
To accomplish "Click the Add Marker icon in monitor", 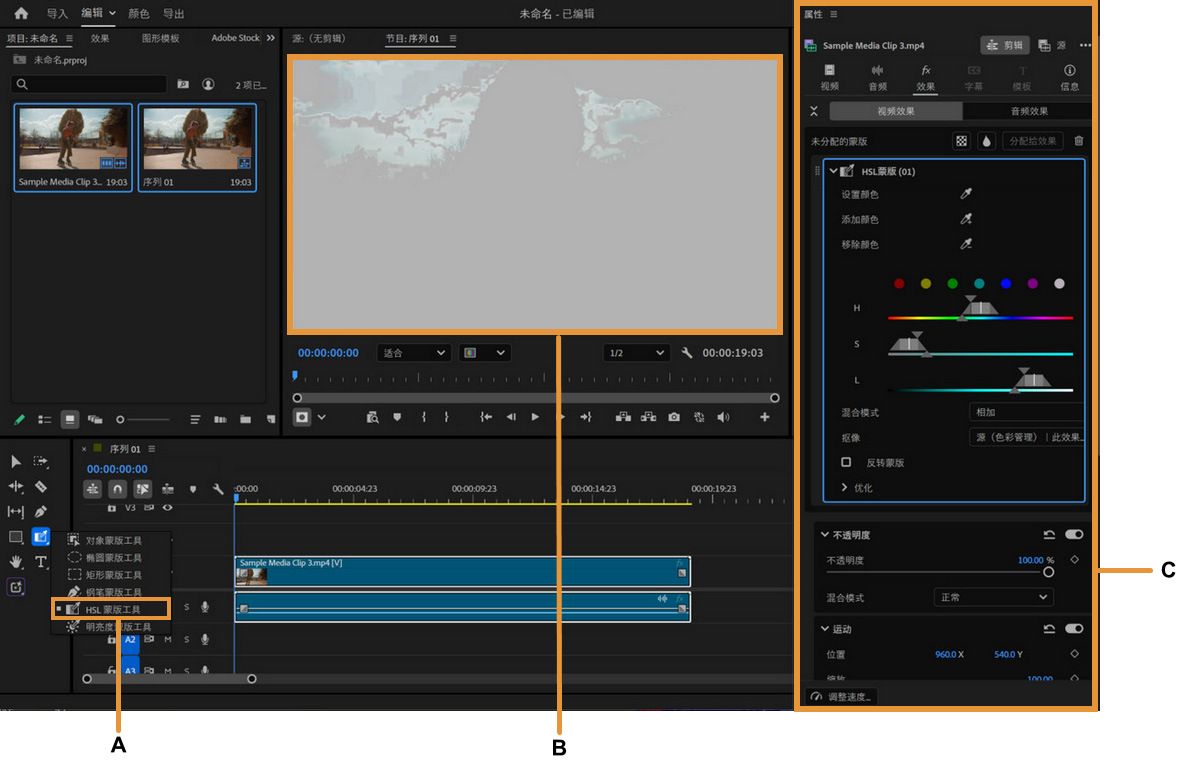I will [397, 417].
